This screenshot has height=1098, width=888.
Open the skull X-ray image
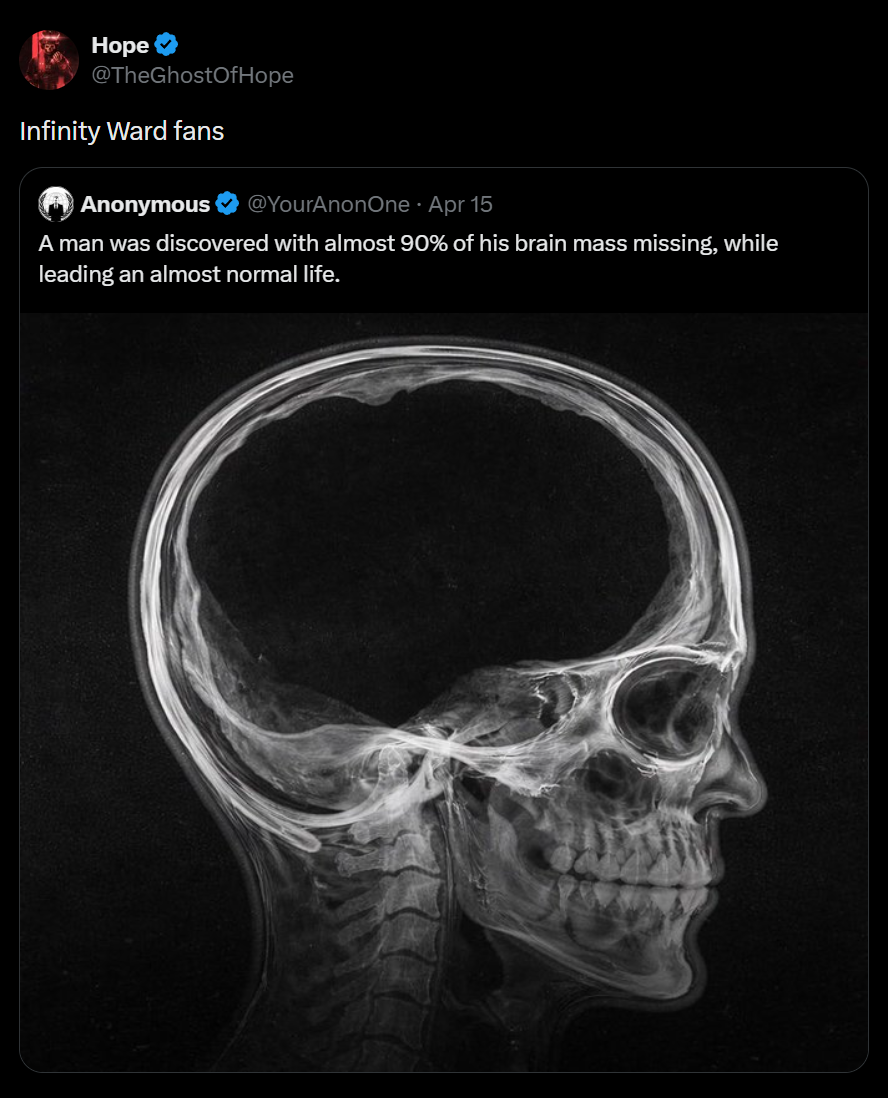(444, 692)
